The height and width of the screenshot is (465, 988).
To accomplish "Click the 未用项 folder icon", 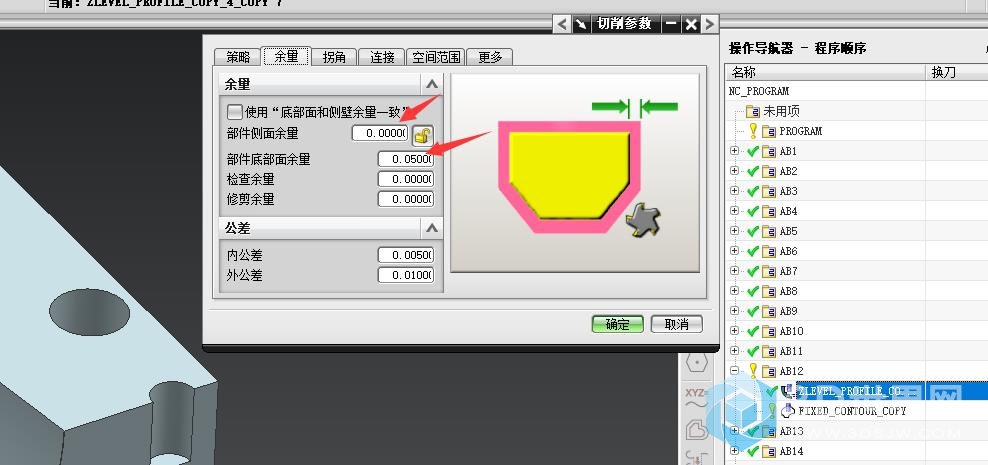I will point(753,112).
